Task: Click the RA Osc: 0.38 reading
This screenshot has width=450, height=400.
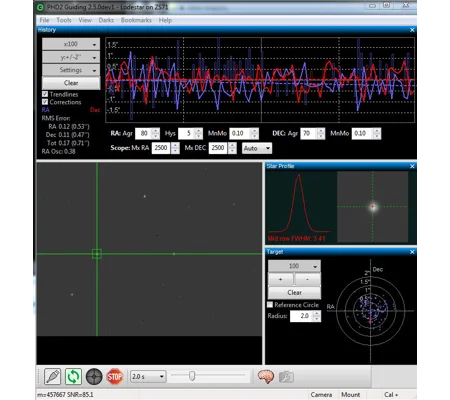Action: tap(58, 152)
